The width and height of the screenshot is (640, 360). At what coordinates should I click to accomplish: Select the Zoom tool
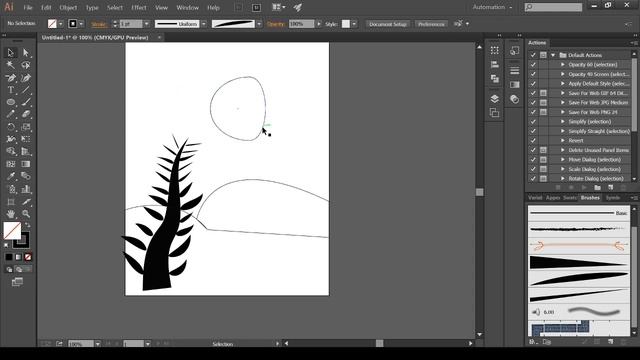point(26,214)
